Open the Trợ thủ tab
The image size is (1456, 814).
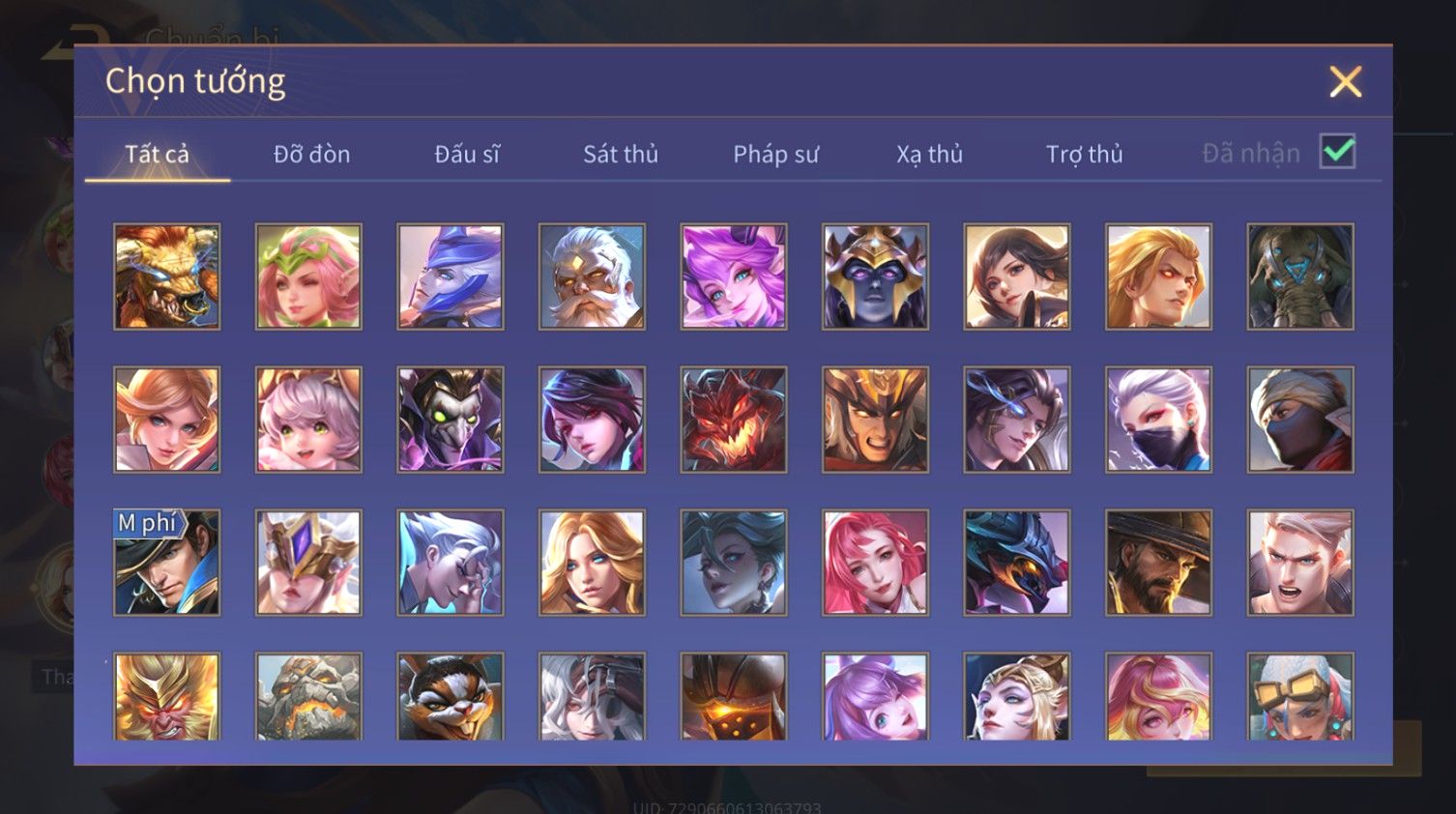tap(1085, 154)
